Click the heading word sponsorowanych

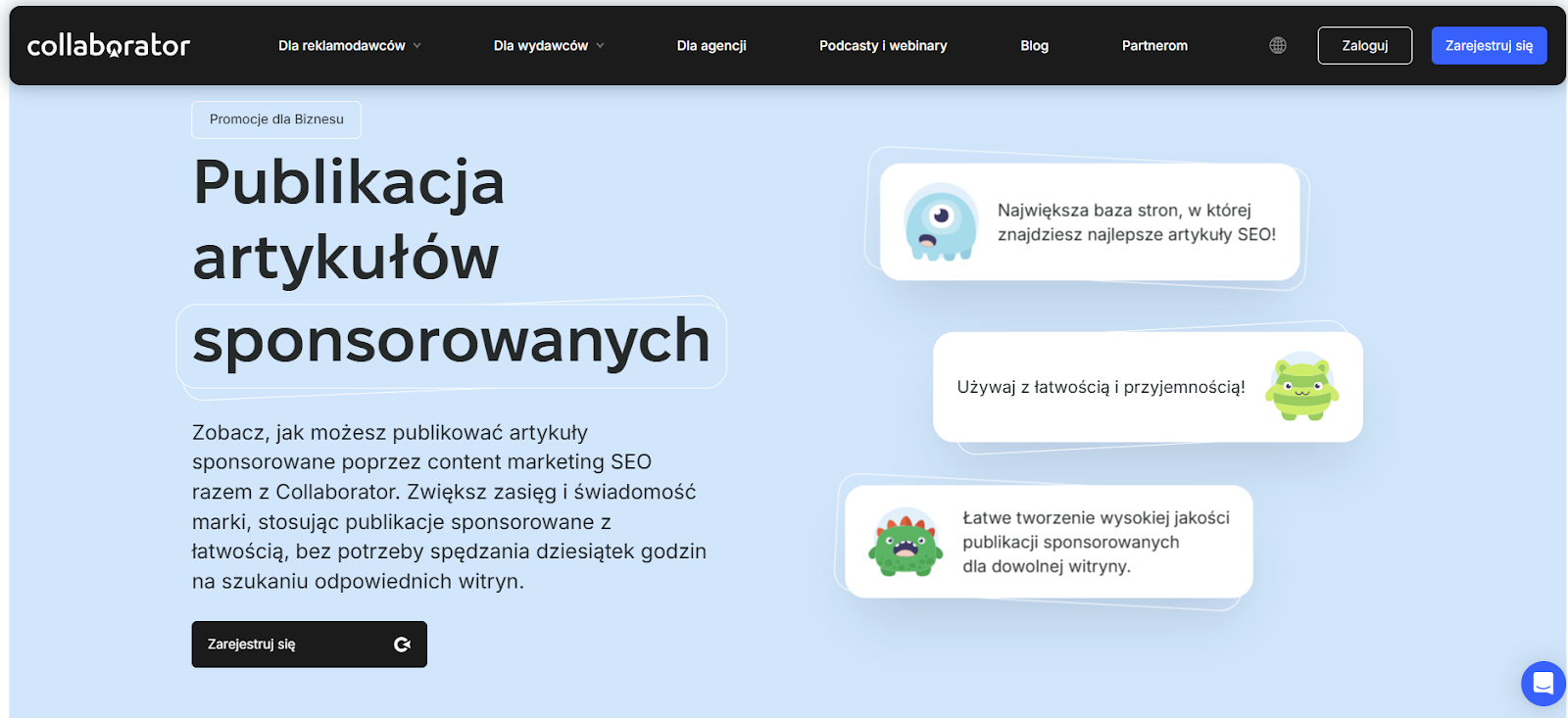point(451,341)
